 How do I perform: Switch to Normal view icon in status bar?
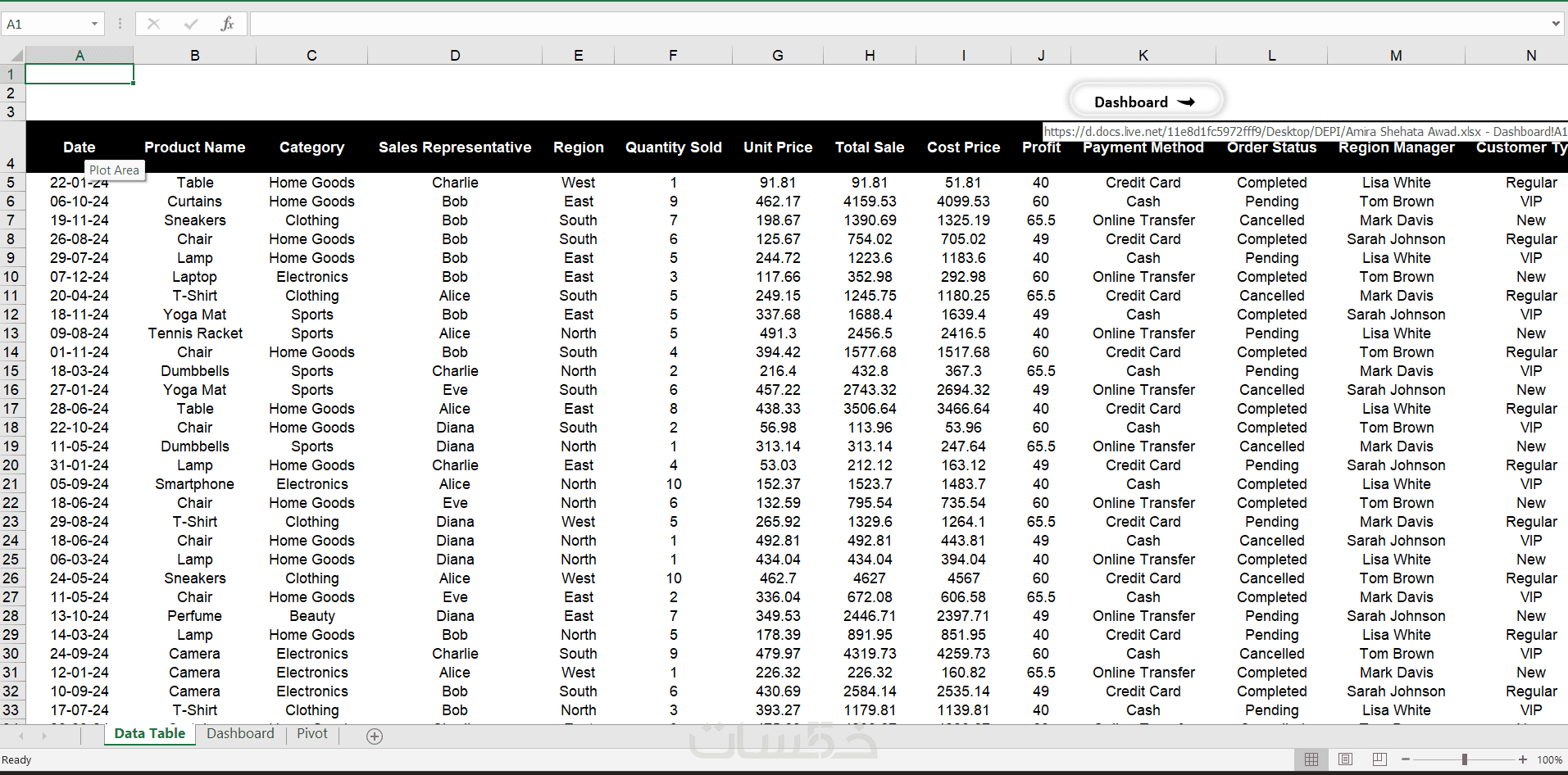(x=1311, y=759)
